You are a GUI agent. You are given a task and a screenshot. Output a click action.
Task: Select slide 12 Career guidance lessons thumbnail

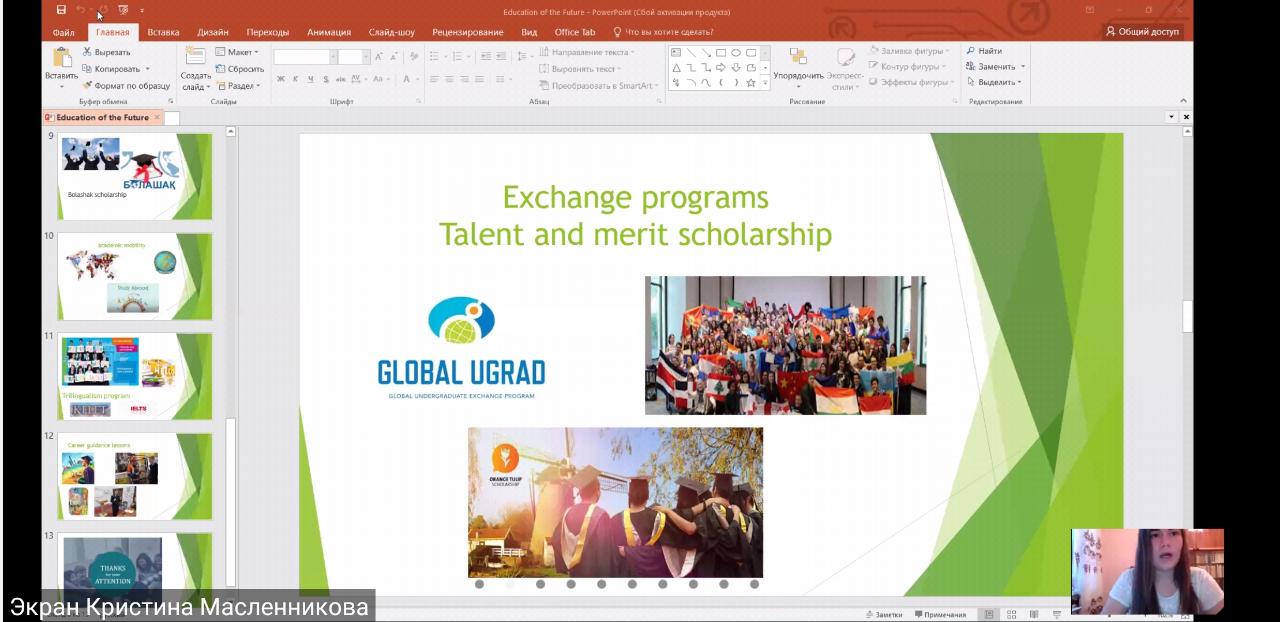(134, 476)
